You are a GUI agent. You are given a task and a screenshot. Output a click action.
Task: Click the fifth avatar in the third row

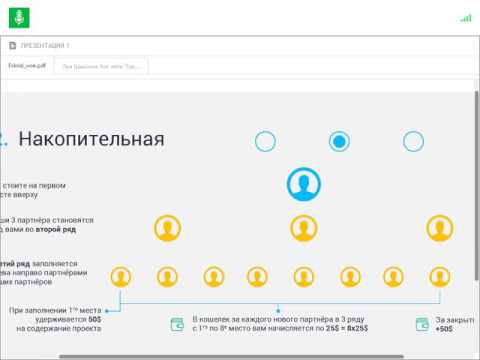coord(304,276)
